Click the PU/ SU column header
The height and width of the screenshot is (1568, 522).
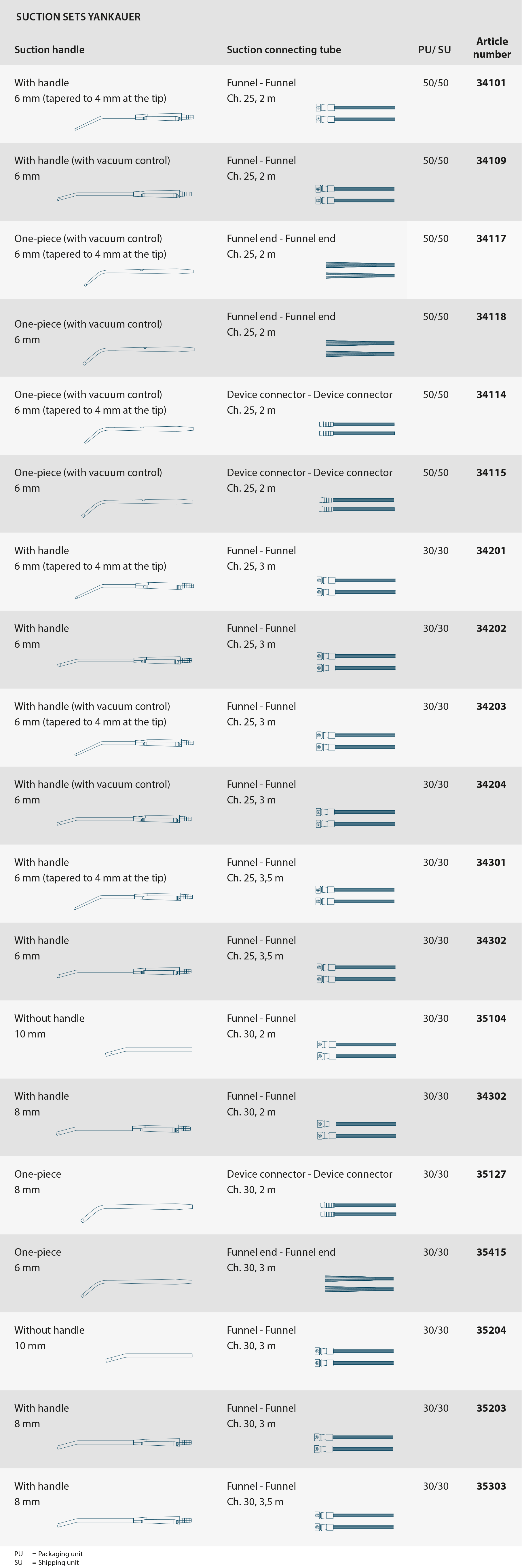click(435, 50)
